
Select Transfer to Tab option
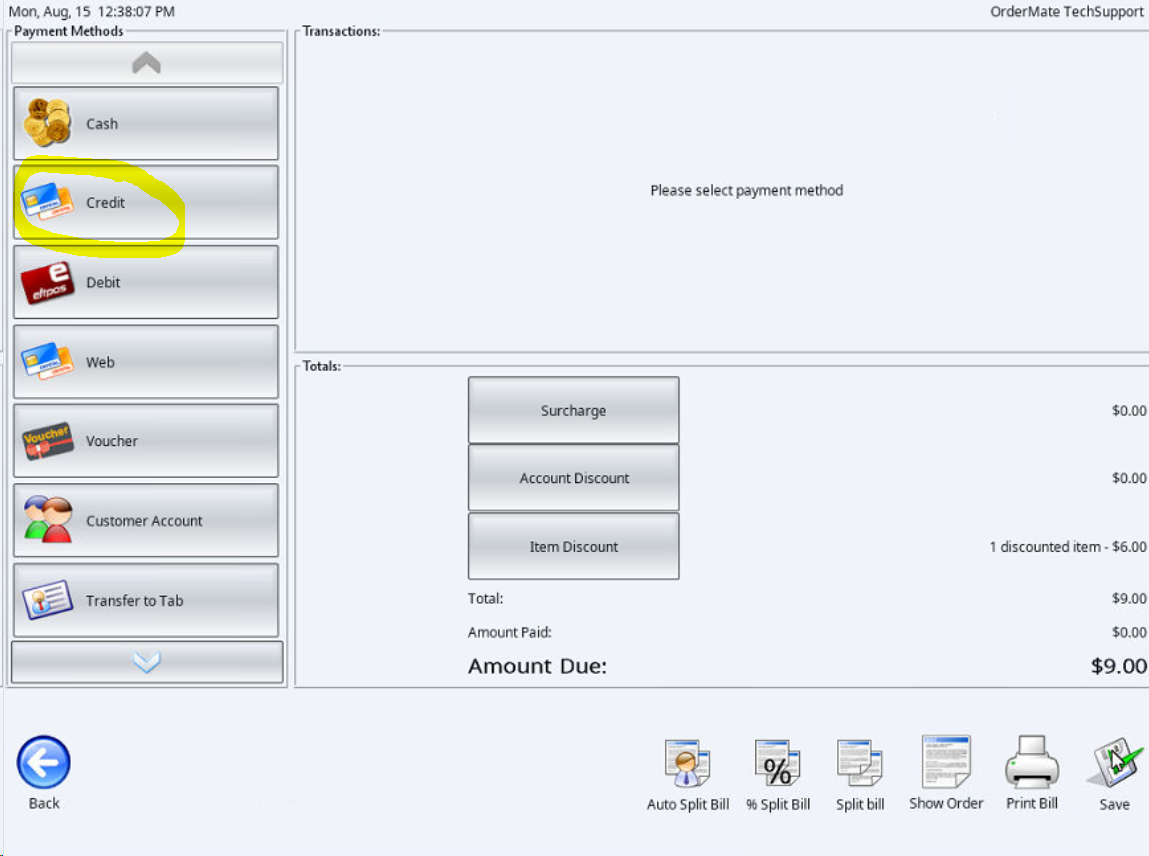pos(146,600)
